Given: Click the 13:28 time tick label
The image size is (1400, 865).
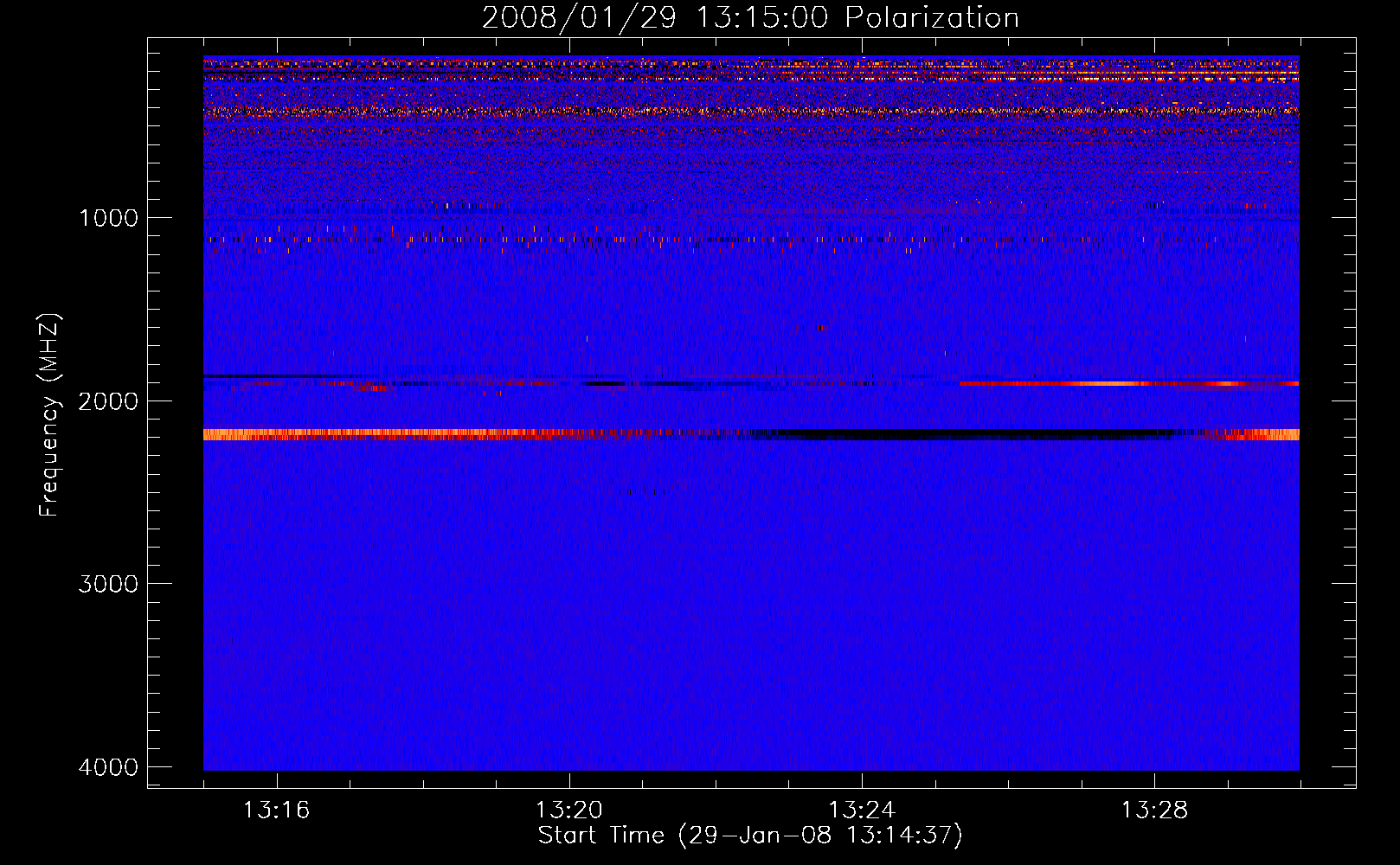Looking at the screenshot, I should coord(1155,811).
